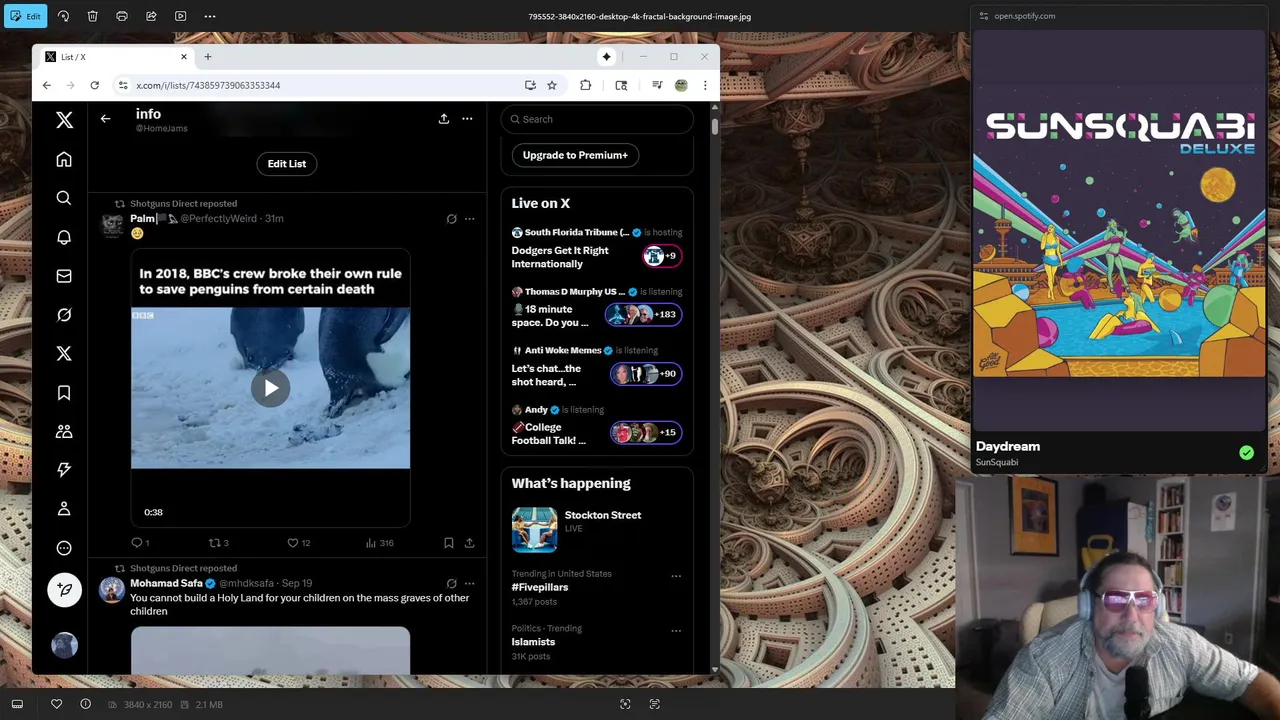Open the info list more options

467,119
